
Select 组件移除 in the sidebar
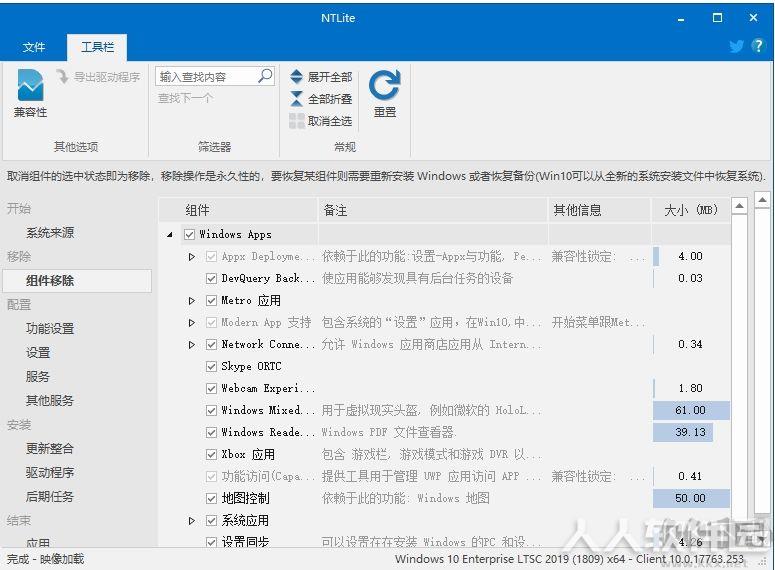click(x=77, y=281)
